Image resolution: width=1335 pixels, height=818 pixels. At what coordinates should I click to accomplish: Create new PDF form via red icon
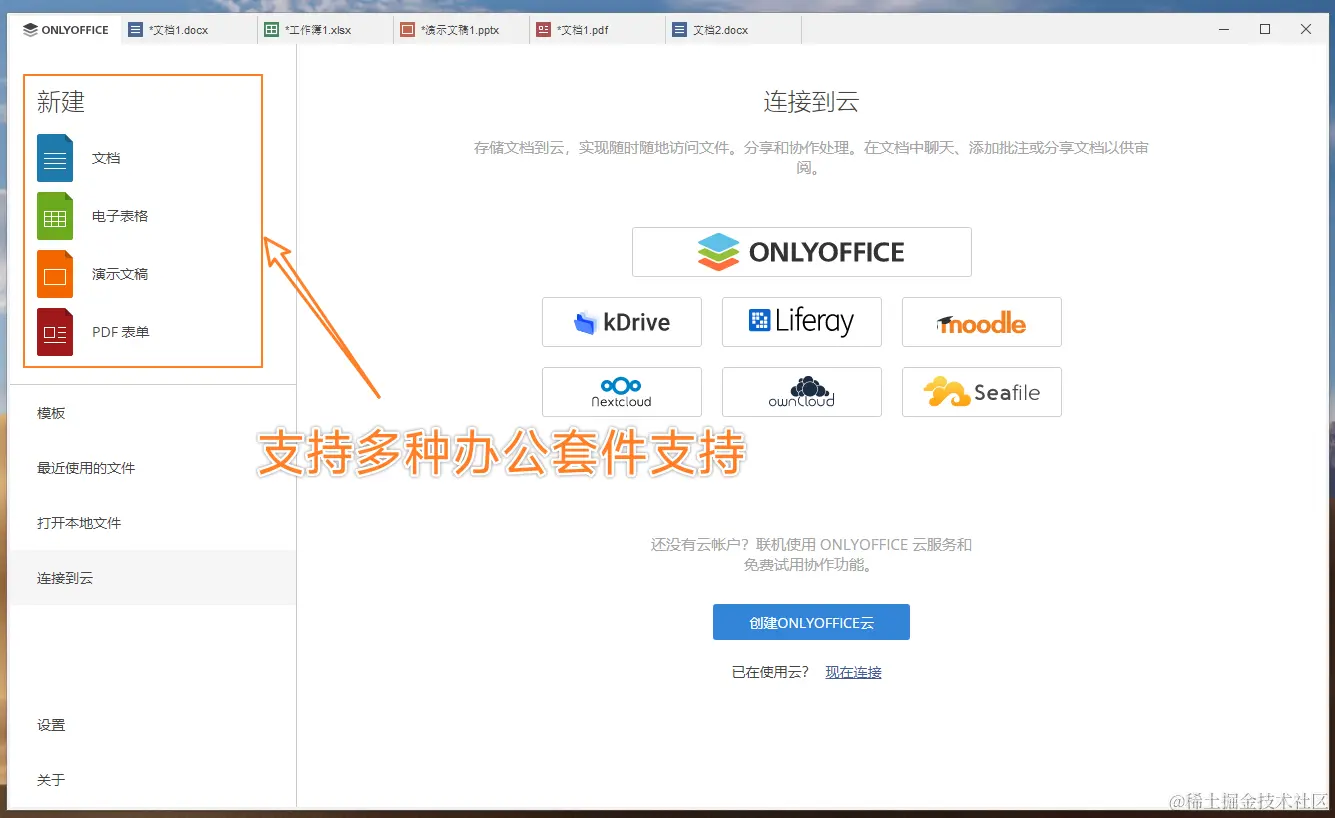pos(55,332)
